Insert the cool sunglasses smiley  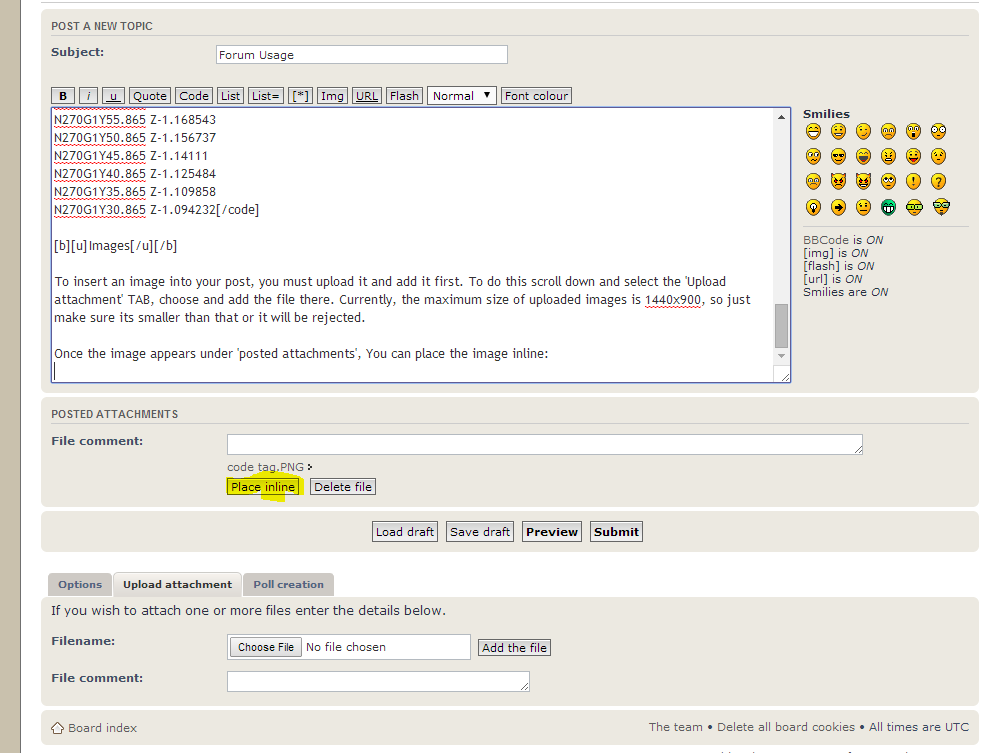coord(838,156)
